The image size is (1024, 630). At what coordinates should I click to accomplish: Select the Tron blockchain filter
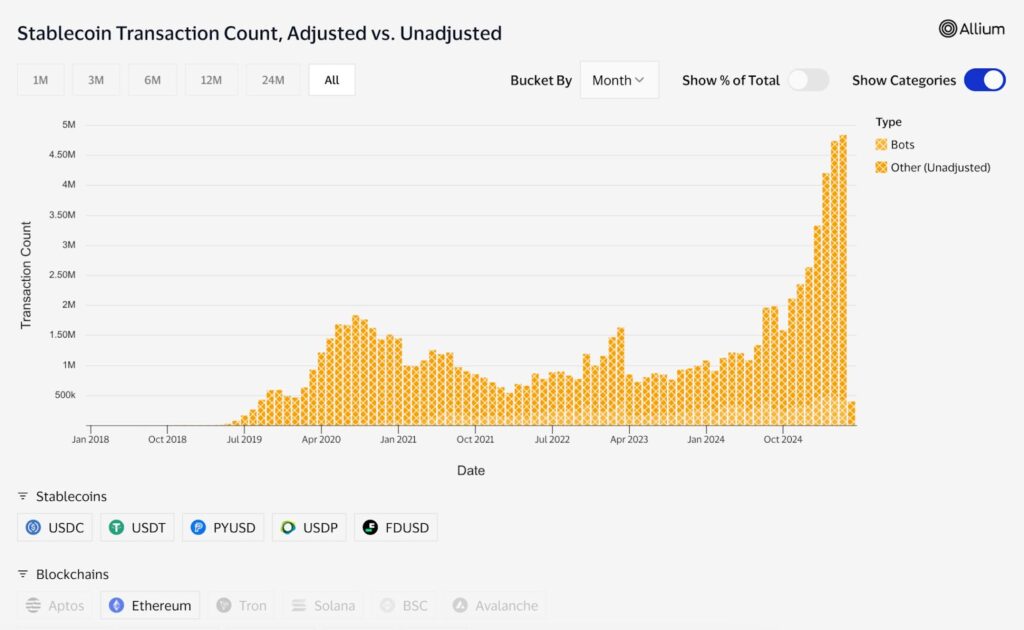[x=242, y=605]
